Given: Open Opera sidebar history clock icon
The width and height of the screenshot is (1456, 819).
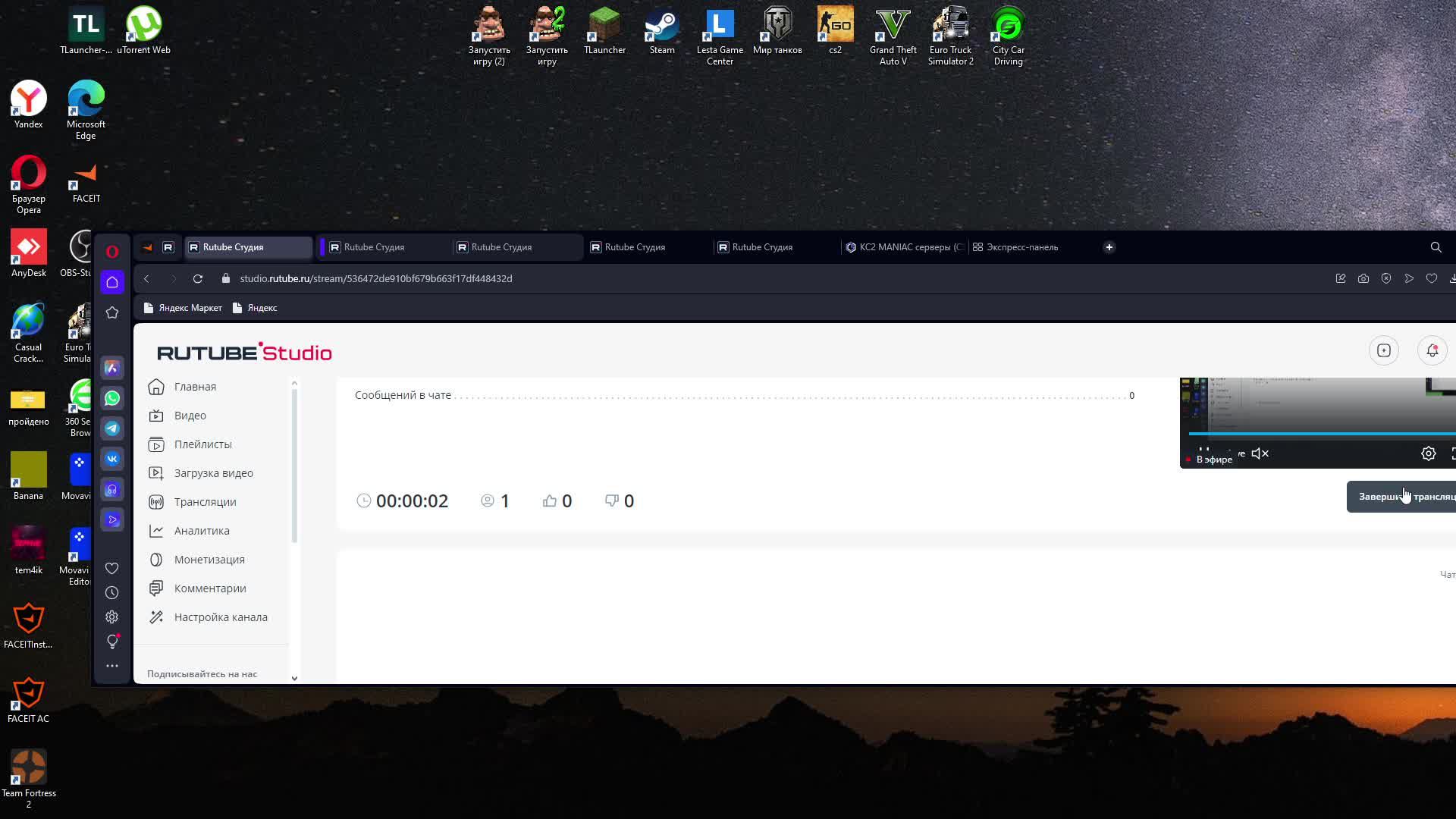Looking at the screenshot, I should point(112,593).
